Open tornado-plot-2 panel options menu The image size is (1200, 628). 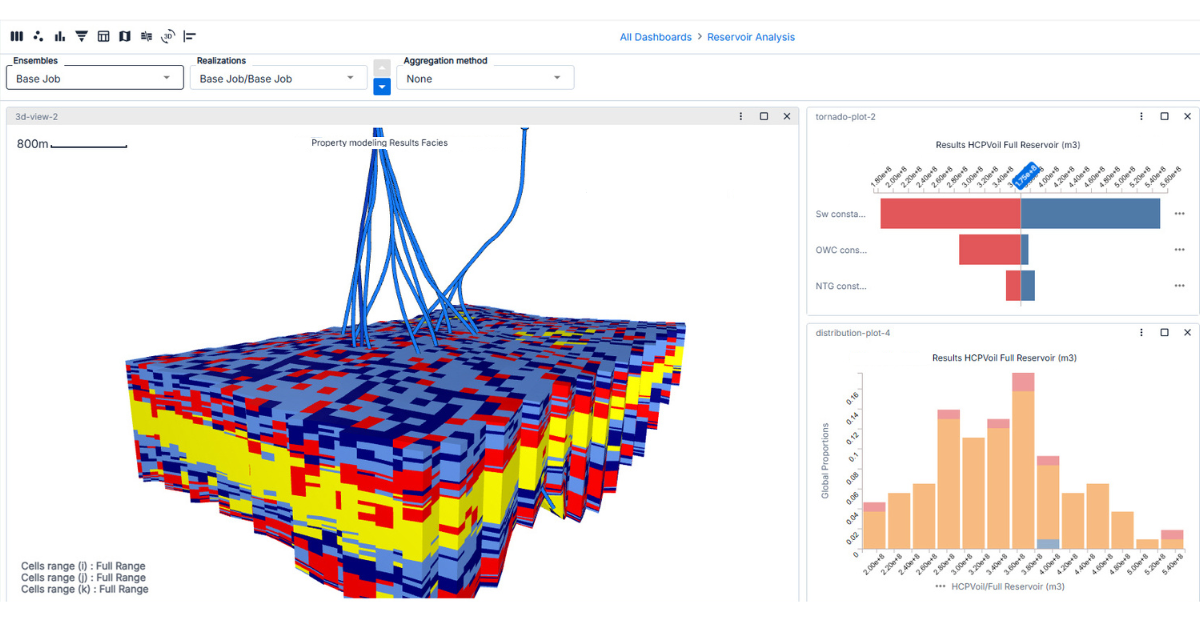point(1141,117)
